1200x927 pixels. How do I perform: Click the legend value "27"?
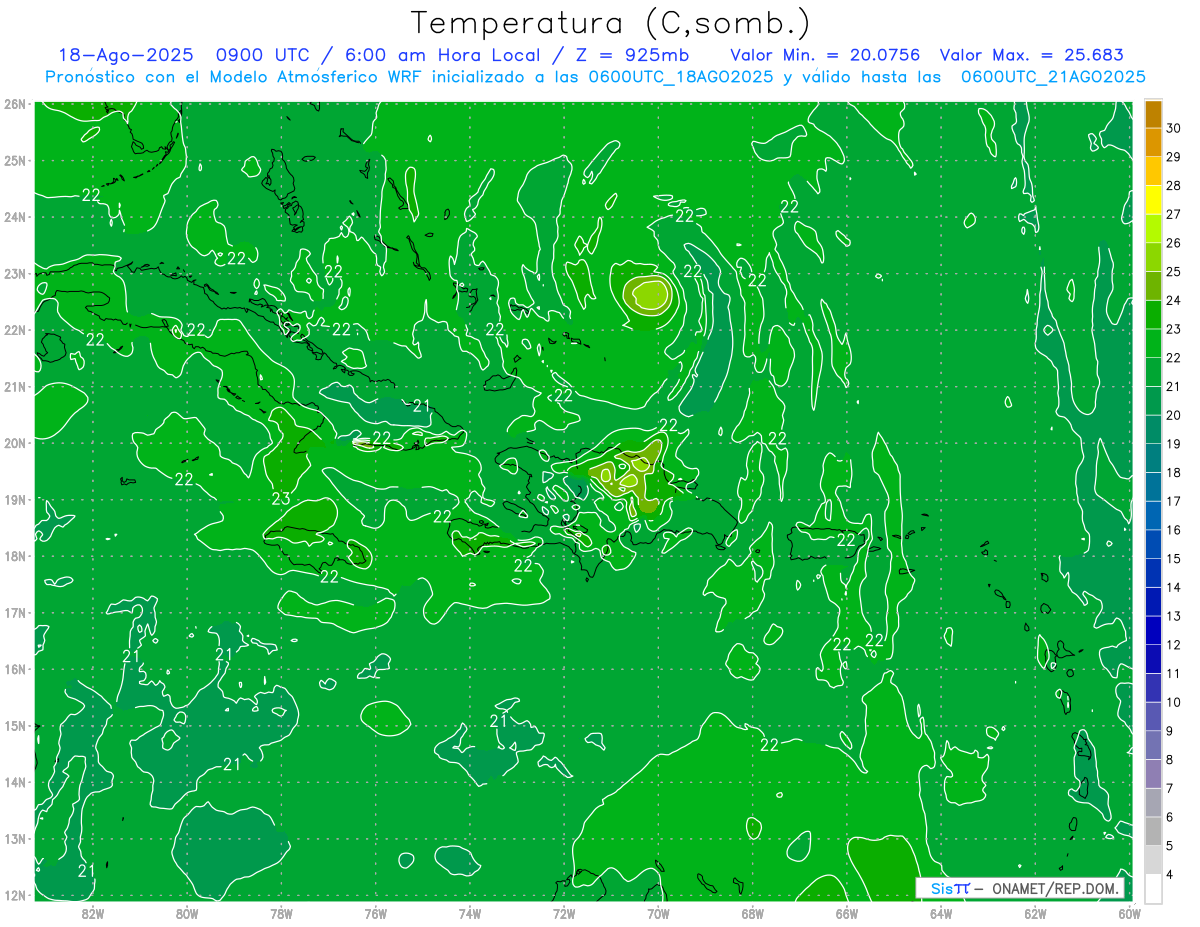pyautogui.click(x=1174, y=214)
